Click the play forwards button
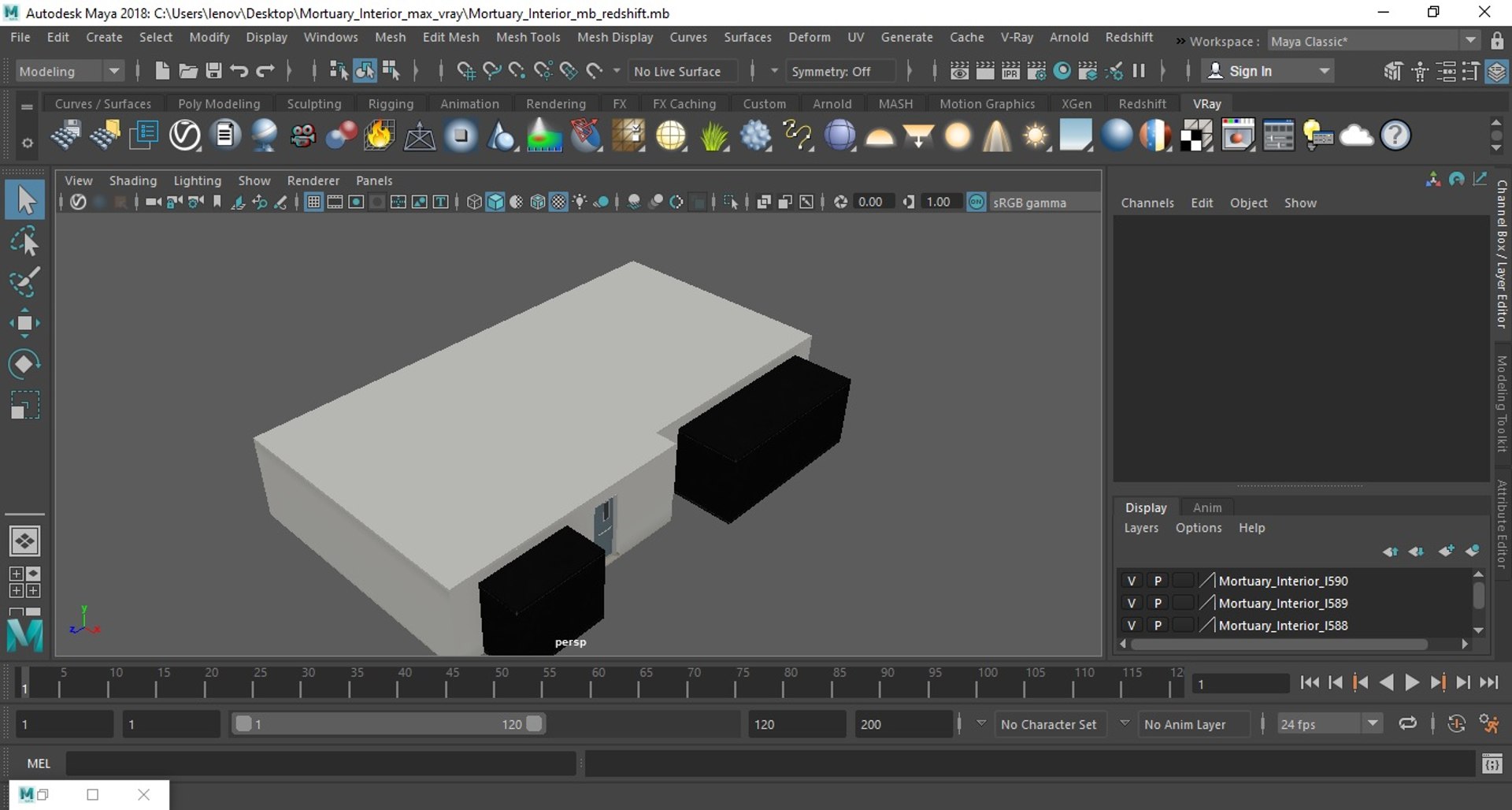 point(1412,683)
